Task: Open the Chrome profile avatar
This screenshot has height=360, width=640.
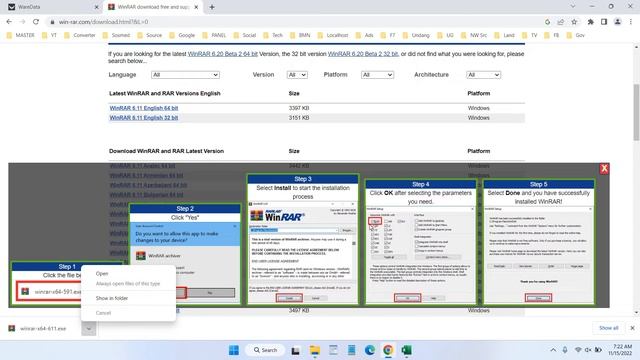Action: tap(618, 22)
